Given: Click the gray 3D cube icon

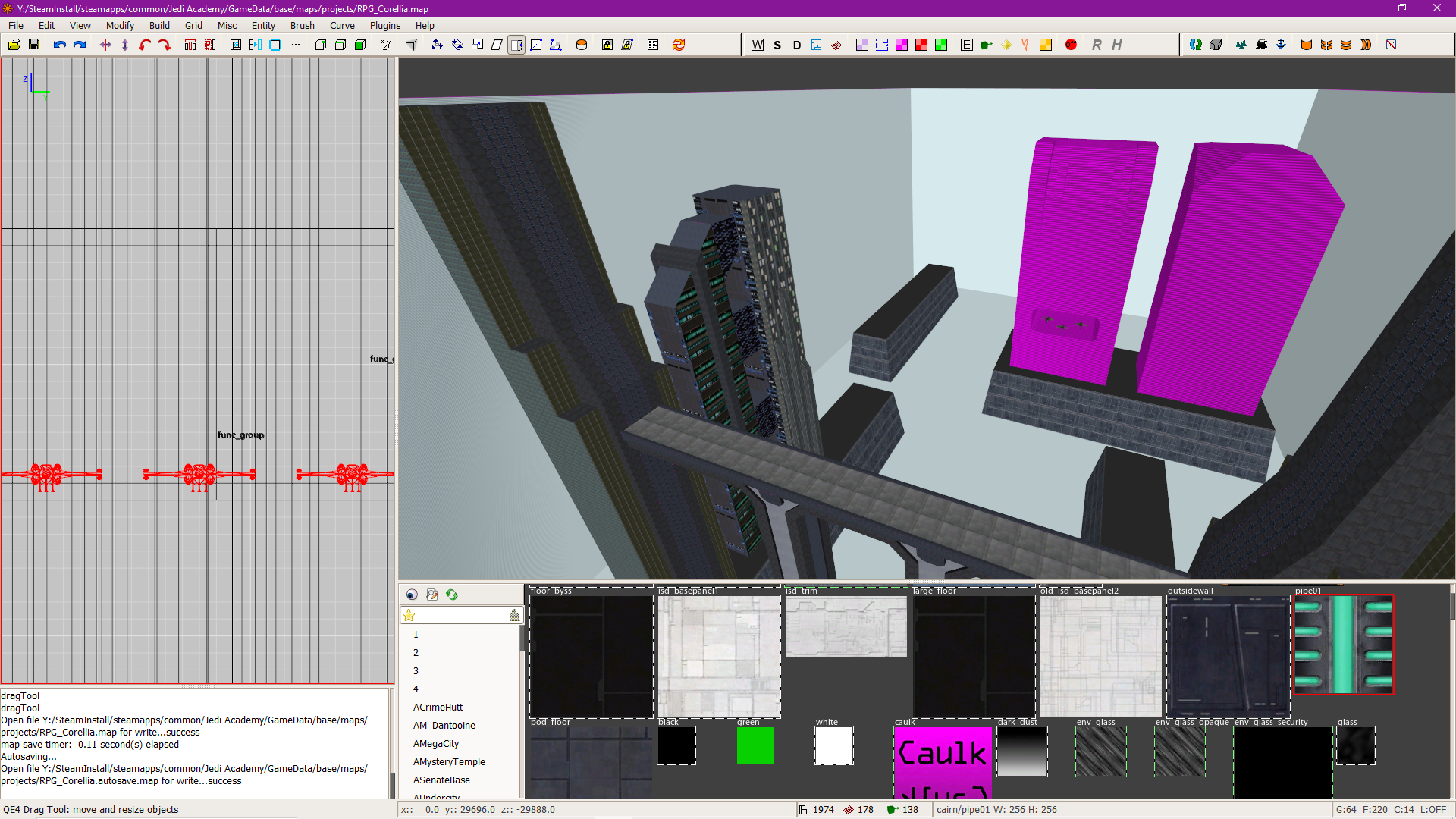Looking at the screenshot, I should [1216, 45].
